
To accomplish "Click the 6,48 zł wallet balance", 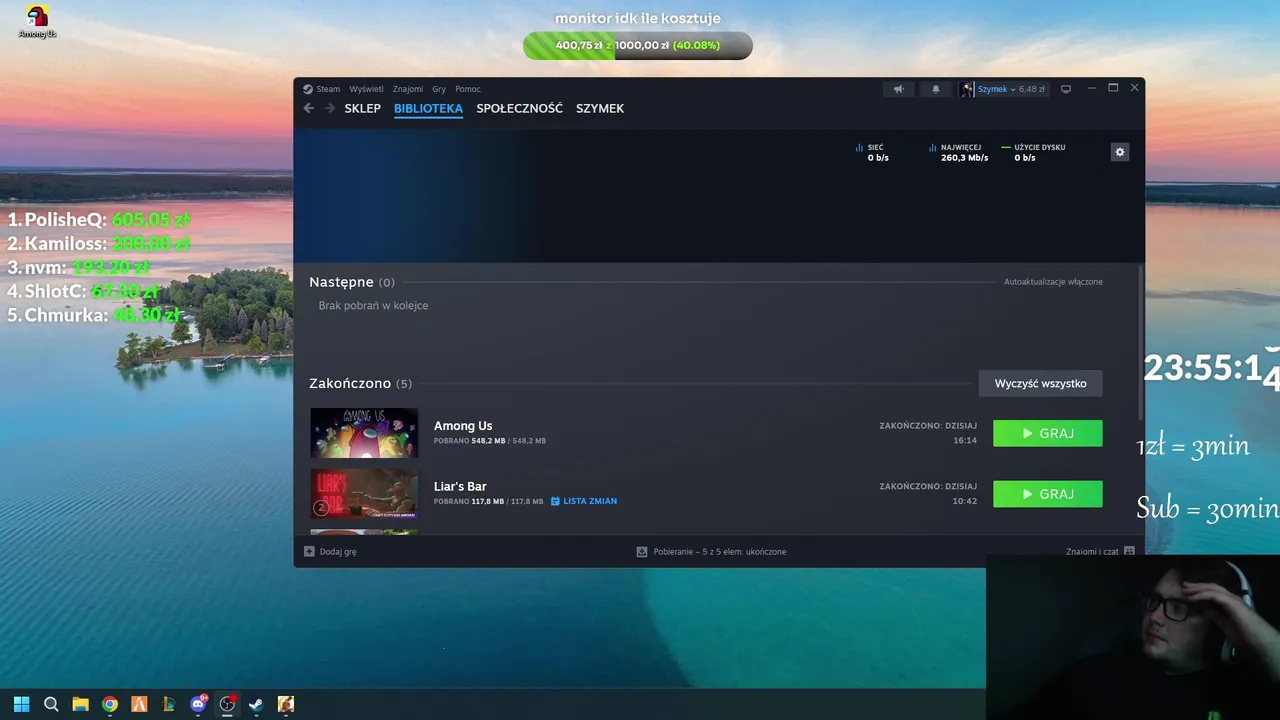I will (1032, 89).
